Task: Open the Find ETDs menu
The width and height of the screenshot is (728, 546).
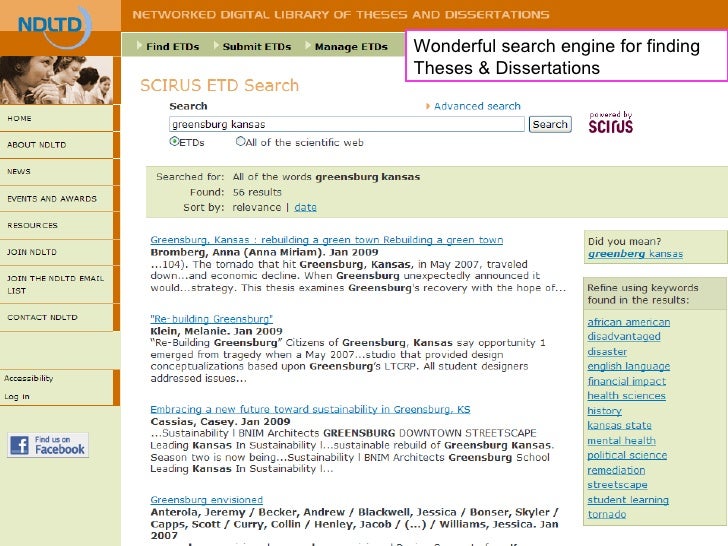Action: point(172,46)
